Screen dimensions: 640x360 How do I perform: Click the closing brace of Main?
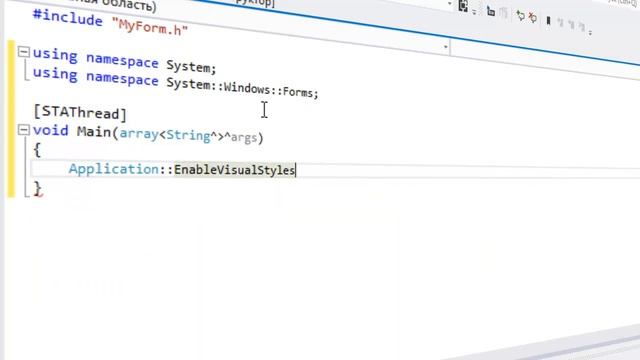pyautogui.click(x=38, y=189)
